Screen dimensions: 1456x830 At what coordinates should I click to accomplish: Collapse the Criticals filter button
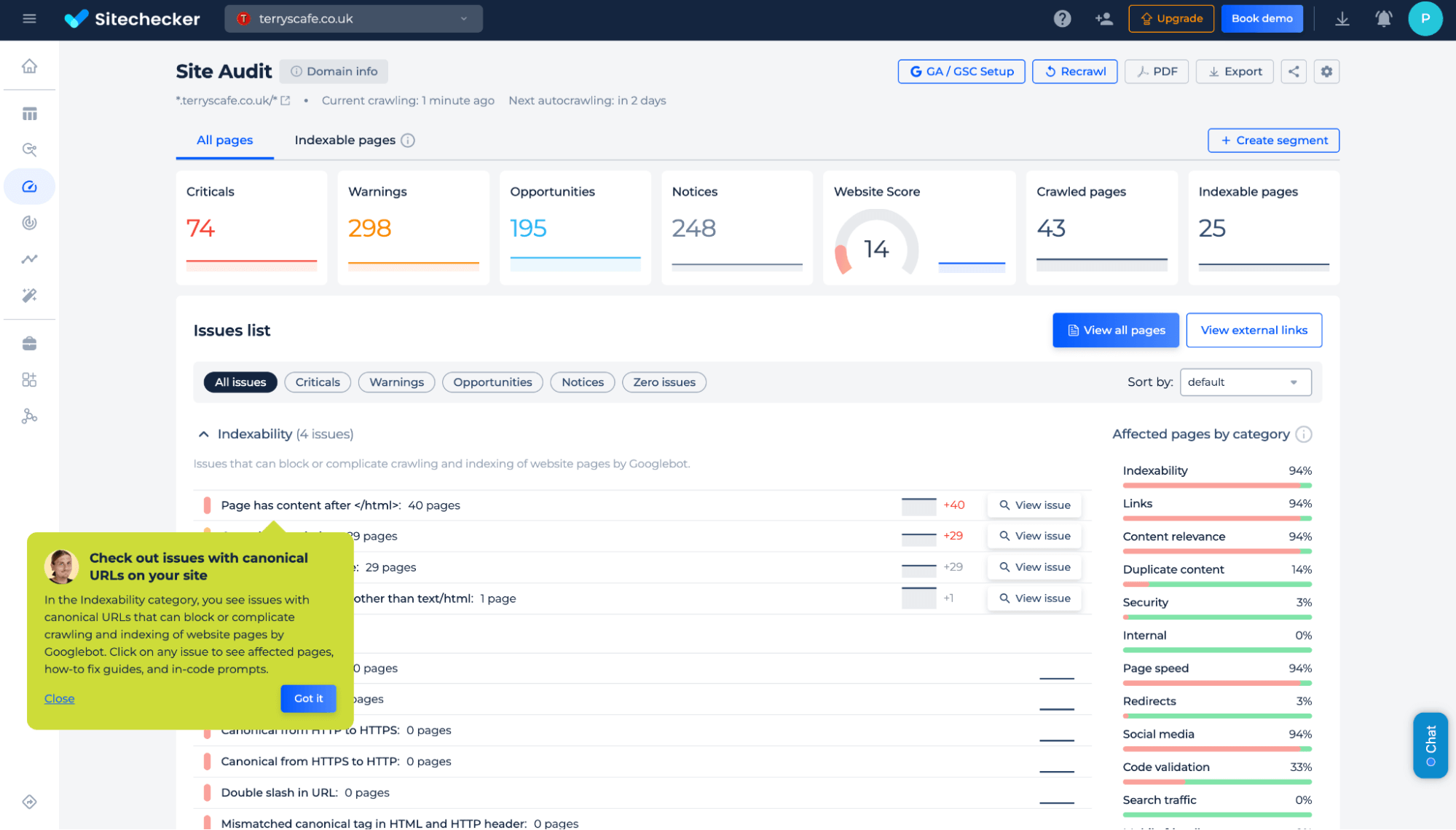pyautogui.click(x=317, y=381)
